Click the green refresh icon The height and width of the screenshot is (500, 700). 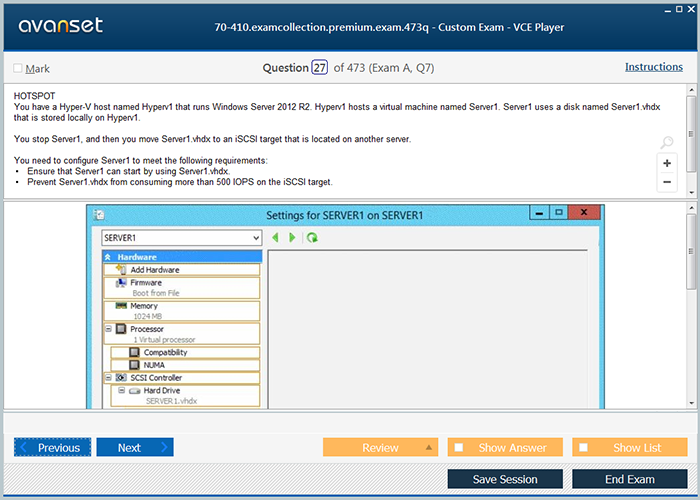tap(312, 238)
